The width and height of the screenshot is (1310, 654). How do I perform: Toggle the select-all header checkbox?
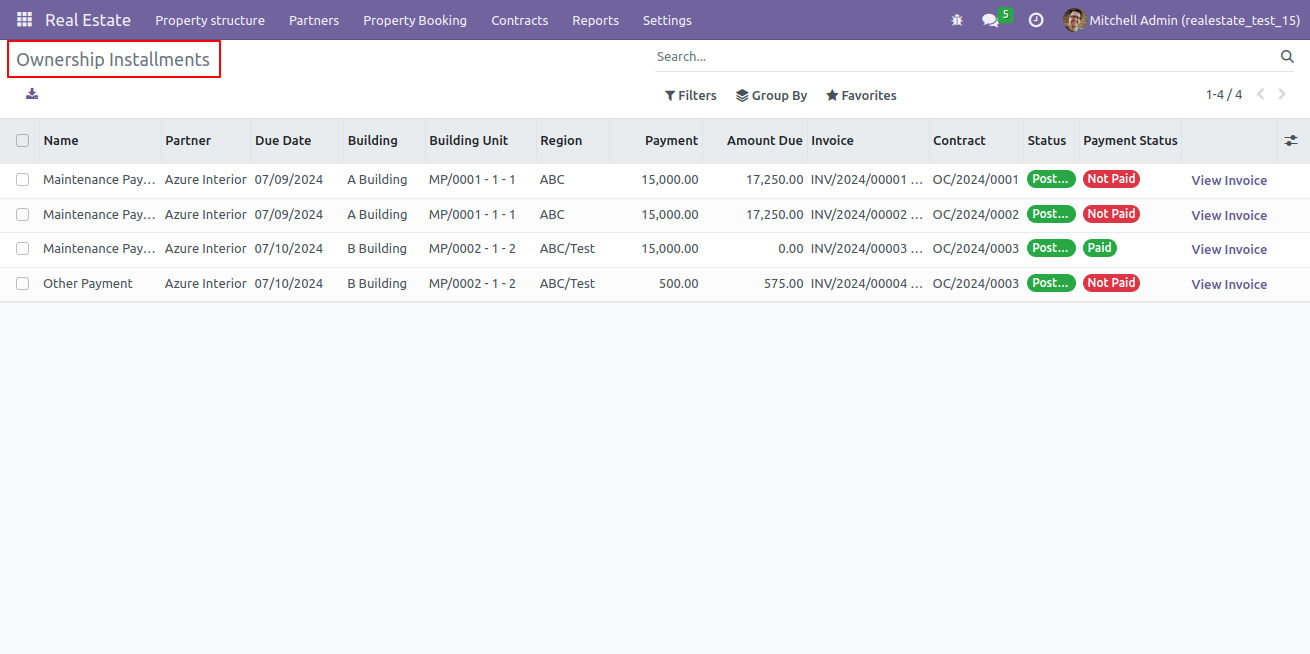(22, 141)
